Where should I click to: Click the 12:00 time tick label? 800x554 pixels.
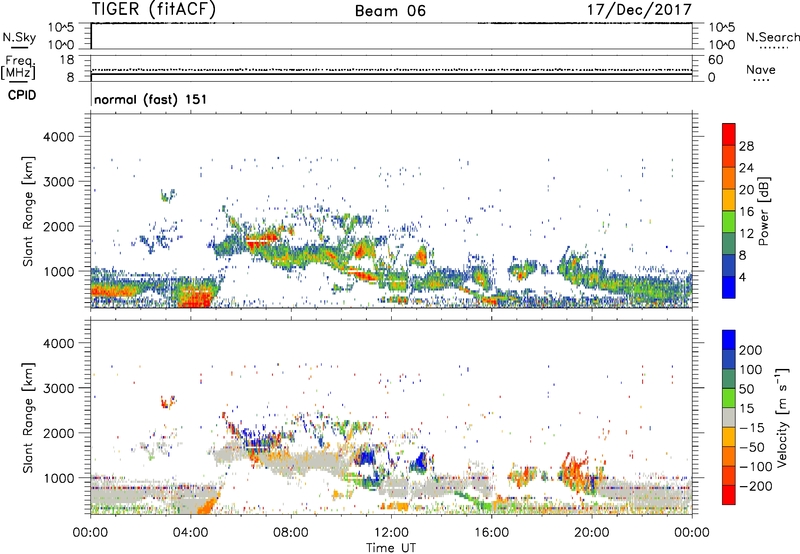391,533
